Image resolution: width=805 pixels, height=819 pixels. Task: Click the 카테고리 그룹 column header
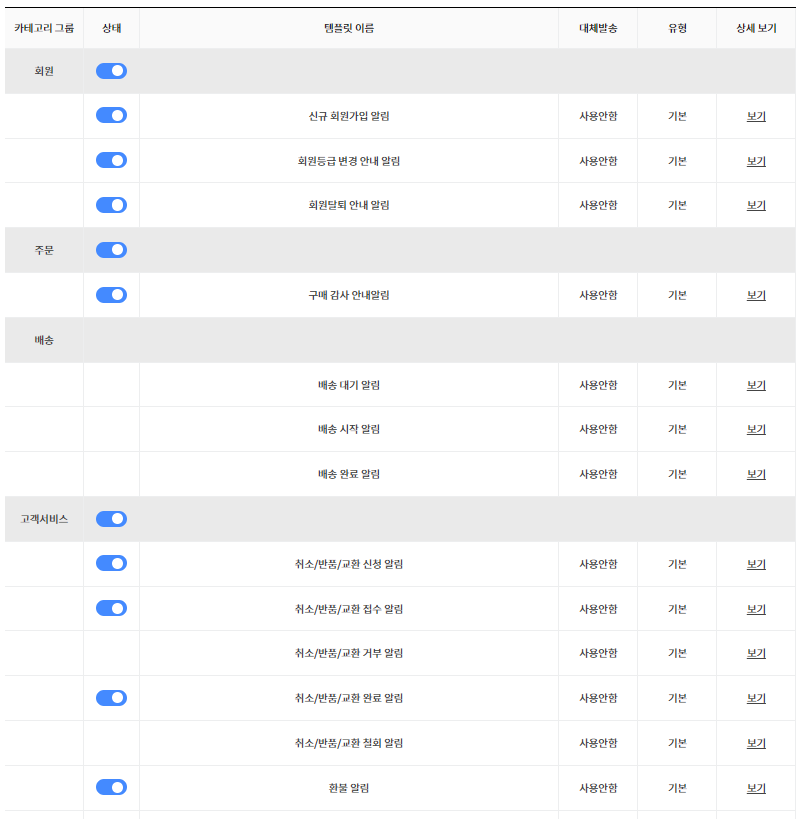pos(44,28)
